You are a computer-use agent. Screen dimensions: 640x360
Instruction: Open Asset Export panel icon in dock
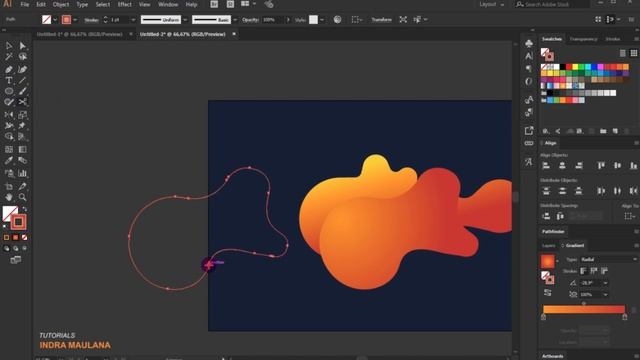click(x=529, y=131)
